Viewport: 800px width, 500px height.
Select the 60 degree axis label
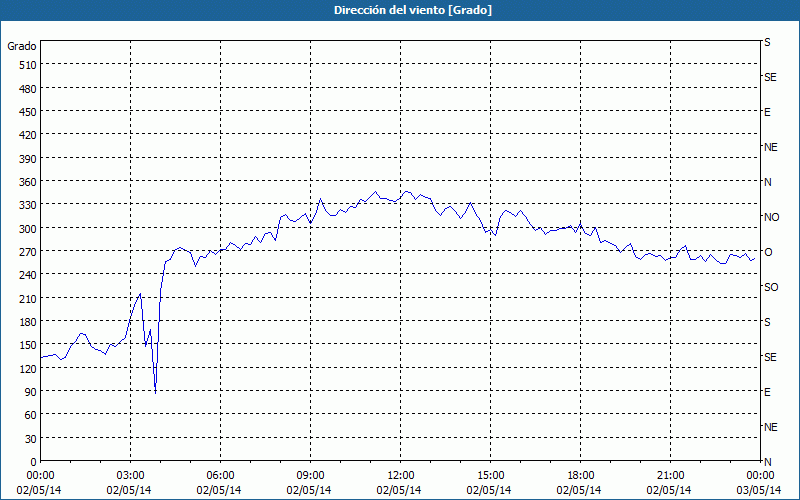31,415
